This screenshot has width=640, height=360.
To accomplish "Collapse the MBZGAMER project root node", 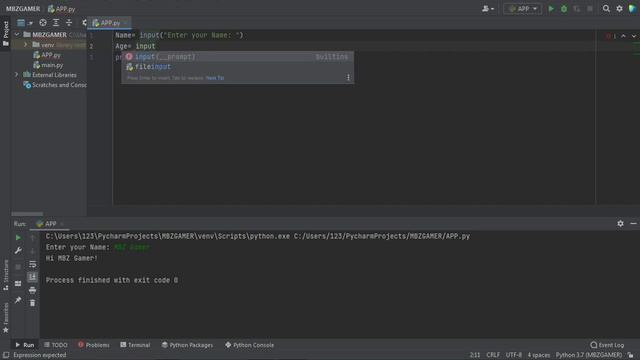I will (x=17, y=35).
